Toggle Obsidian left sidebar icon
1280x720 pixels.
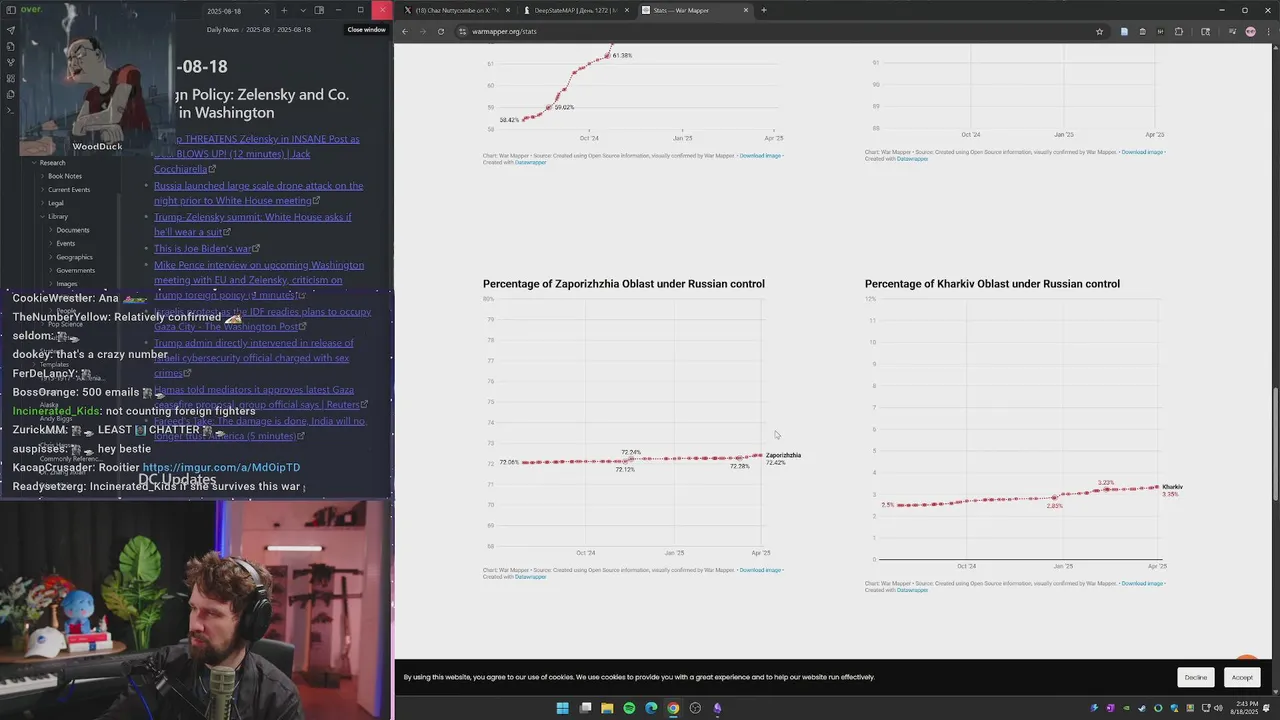10,10
